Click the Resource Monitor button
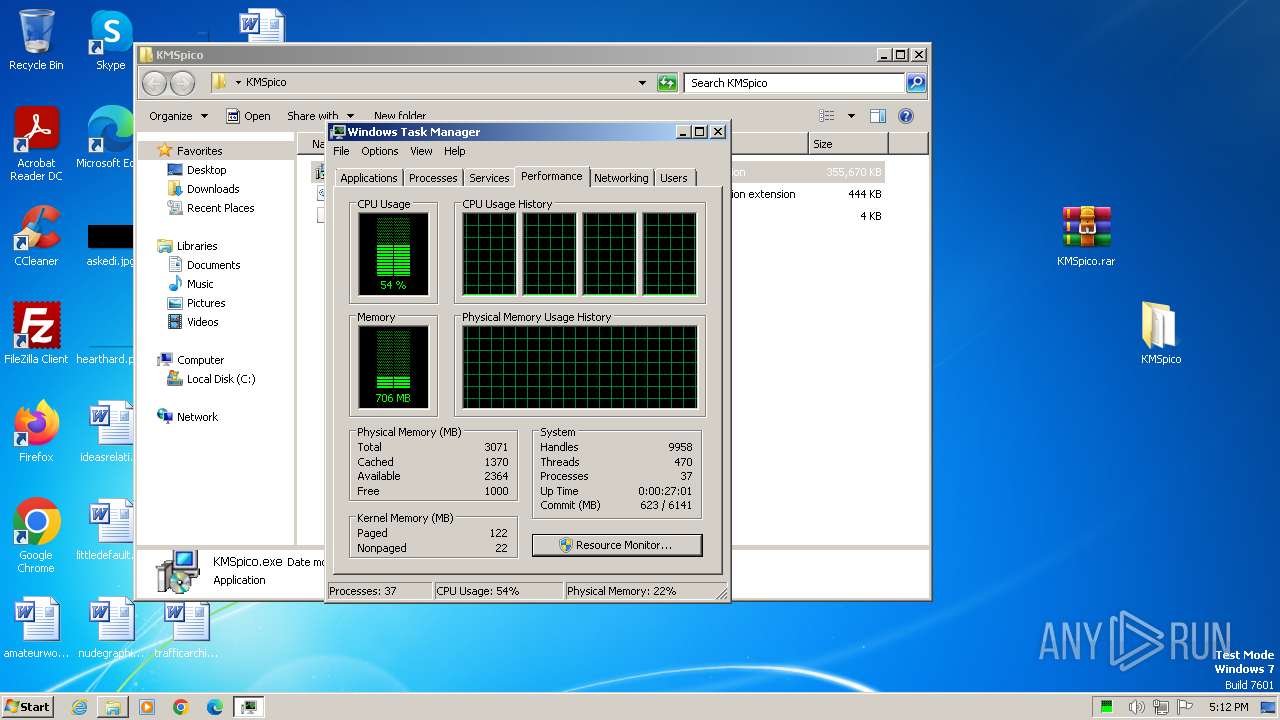The width and height of the screenshot is (1280, 720). [x=617, y=545]
